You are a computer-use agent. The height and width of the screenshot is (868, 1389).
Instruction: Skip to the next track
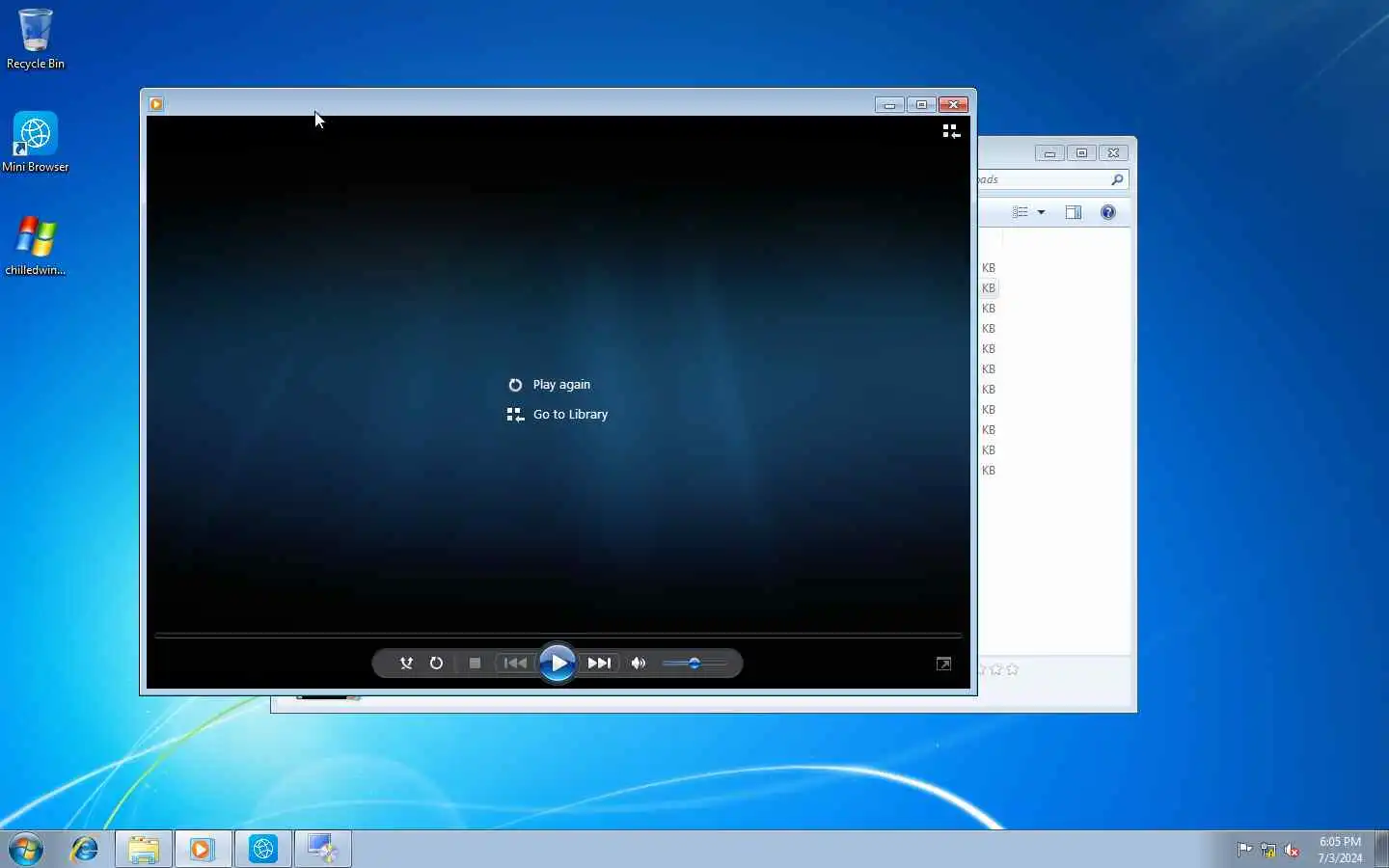pos(599,664)
